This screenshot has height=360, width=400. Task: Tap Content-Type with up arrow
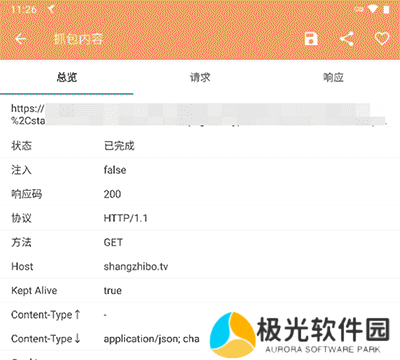coord(46,315)
